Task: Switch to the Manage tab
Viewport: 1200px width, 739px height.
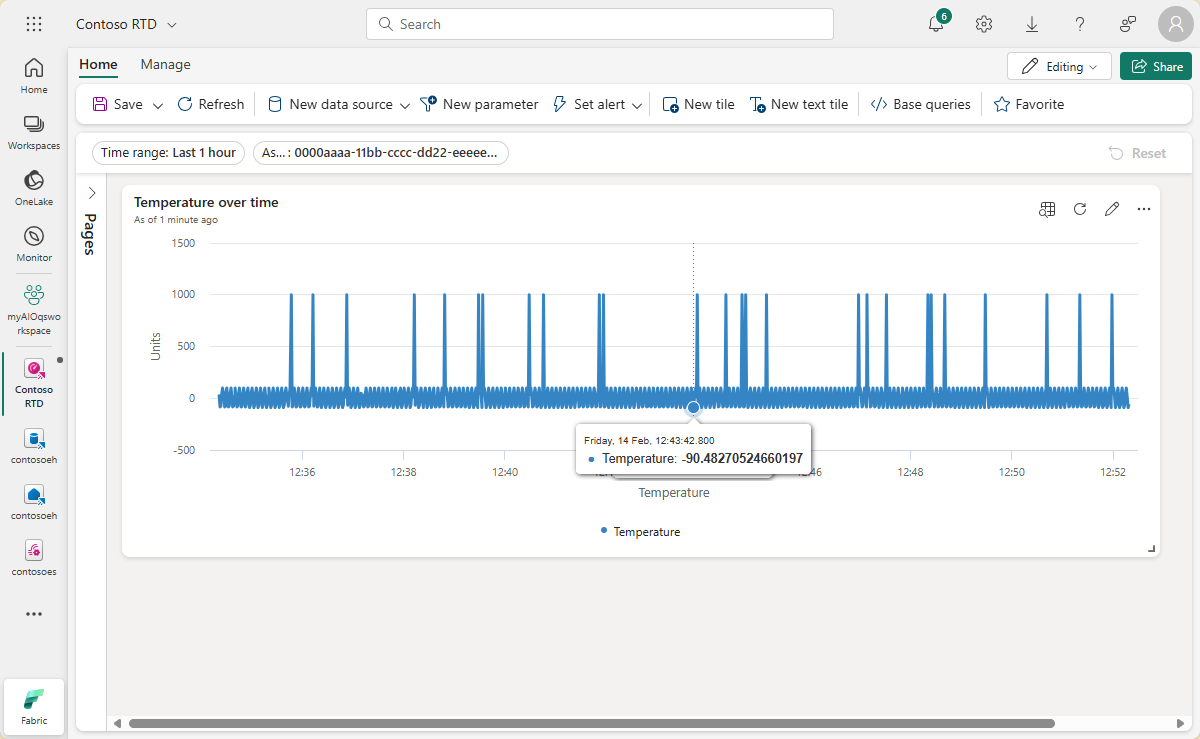Action: point(164,64)
